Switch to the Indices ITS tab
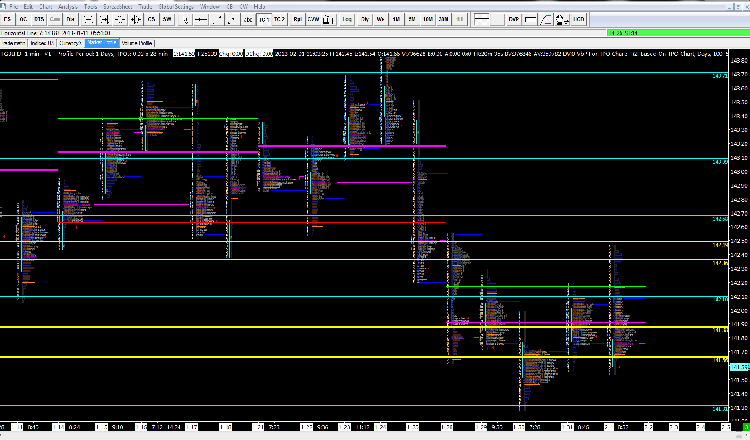The image size is (750, 440). point(41,44)
